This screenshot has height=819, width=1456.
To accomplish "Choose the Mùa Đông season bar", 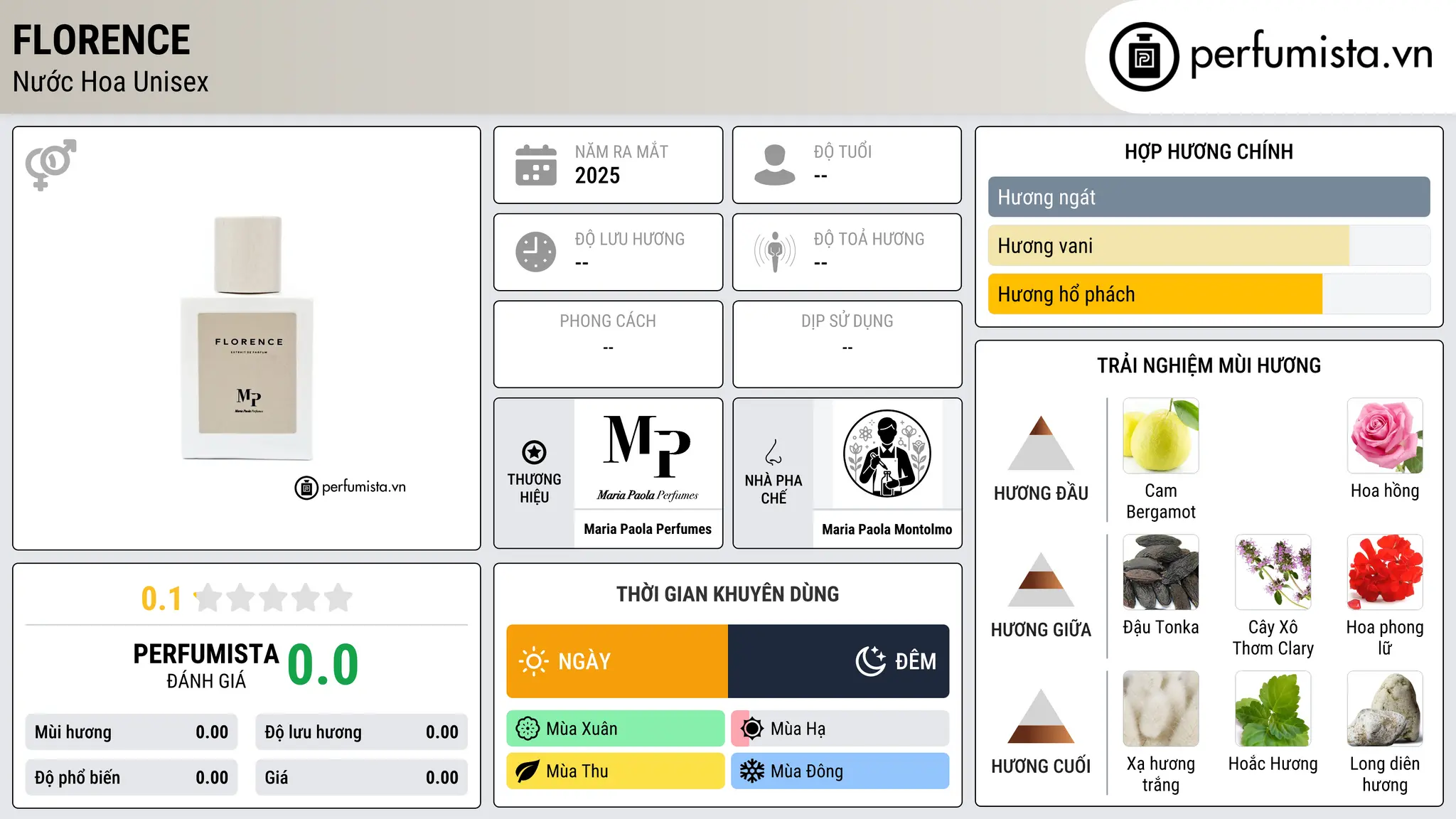I will (840, 771).
